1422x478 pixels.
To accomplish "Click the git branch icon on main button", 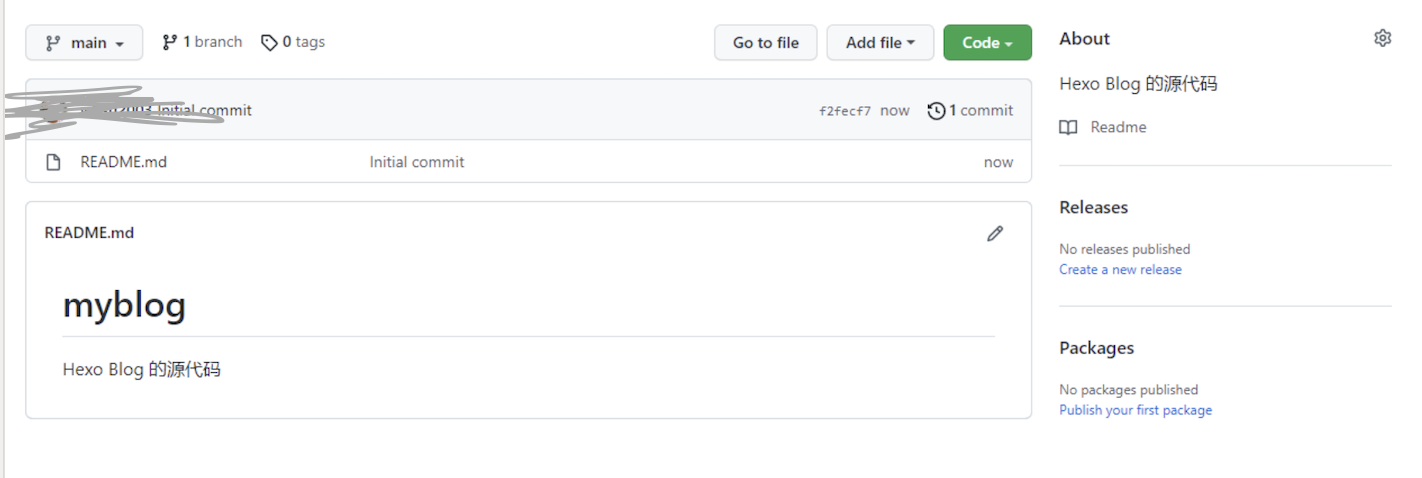I will click(53, 43).
